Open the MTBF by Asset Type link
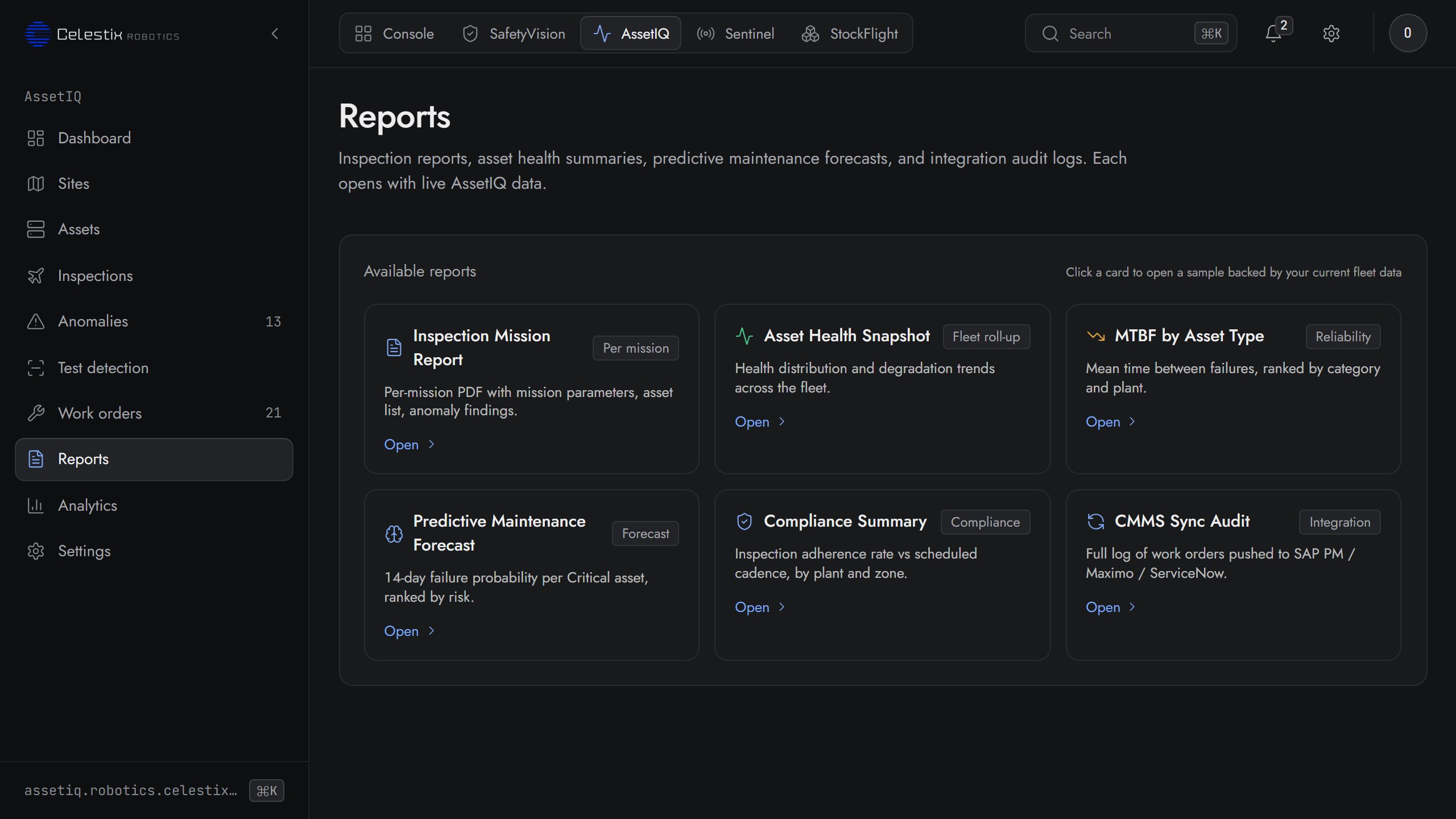The width and height of the screenshot is (1456, 819). click(1111, 421)
